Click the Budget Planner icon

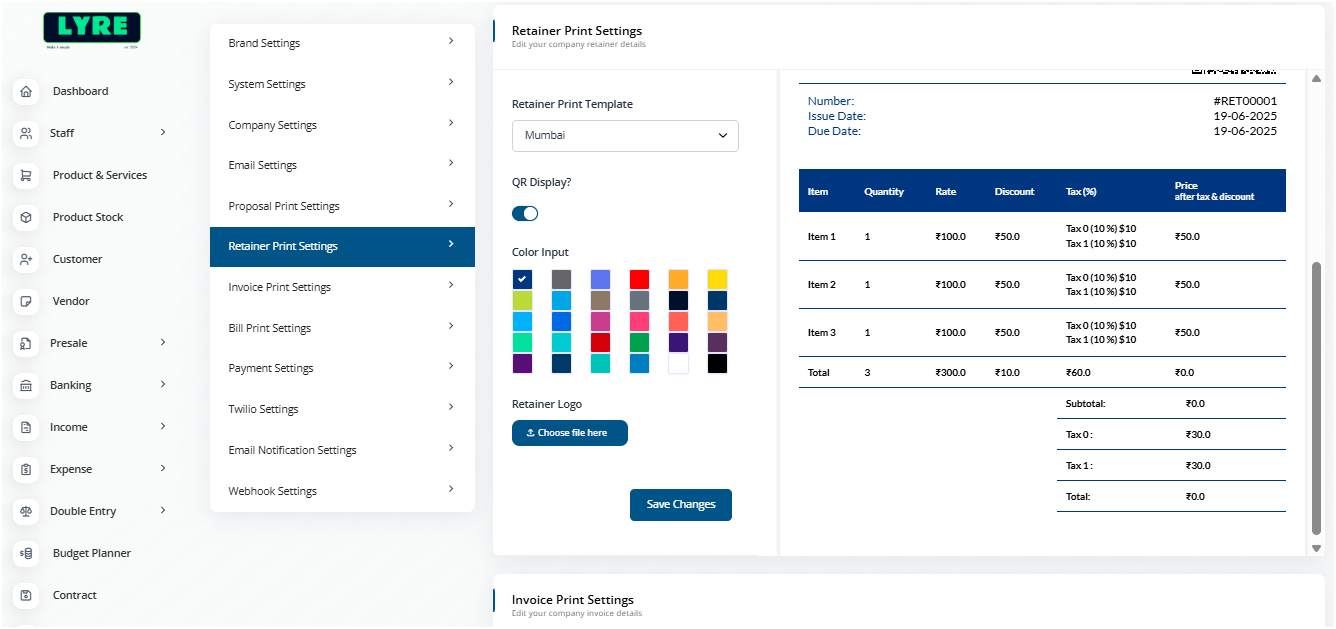[26, 553]
